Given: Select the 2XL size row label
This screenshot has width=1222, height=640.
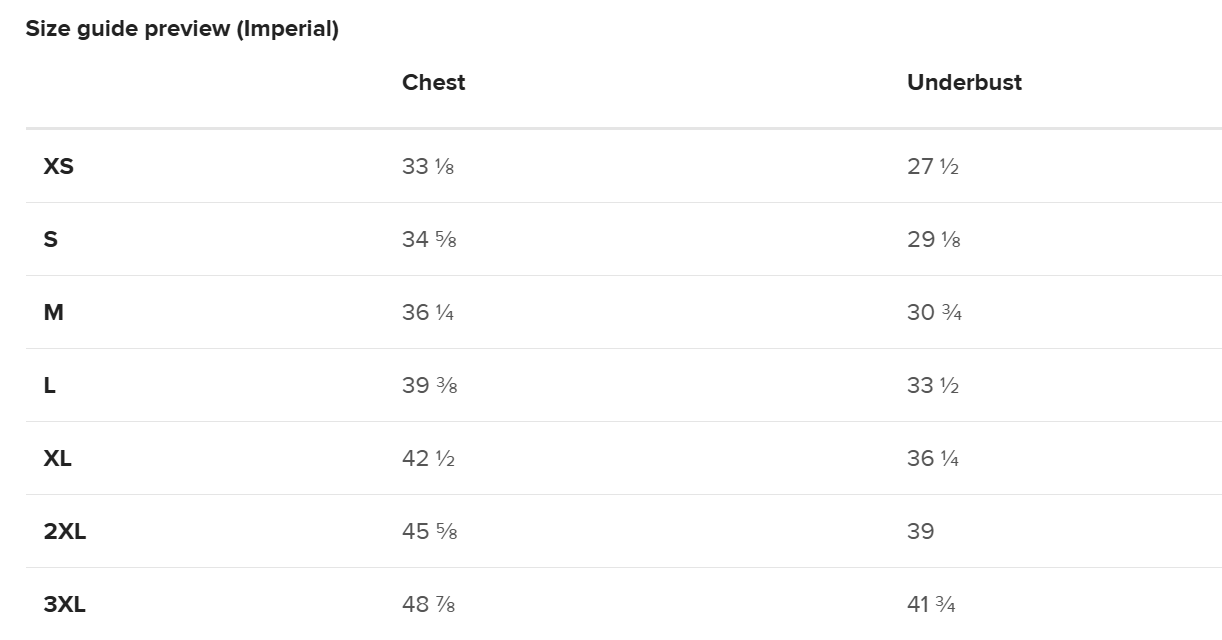Looking at the screenshot, I should [65, 531].
